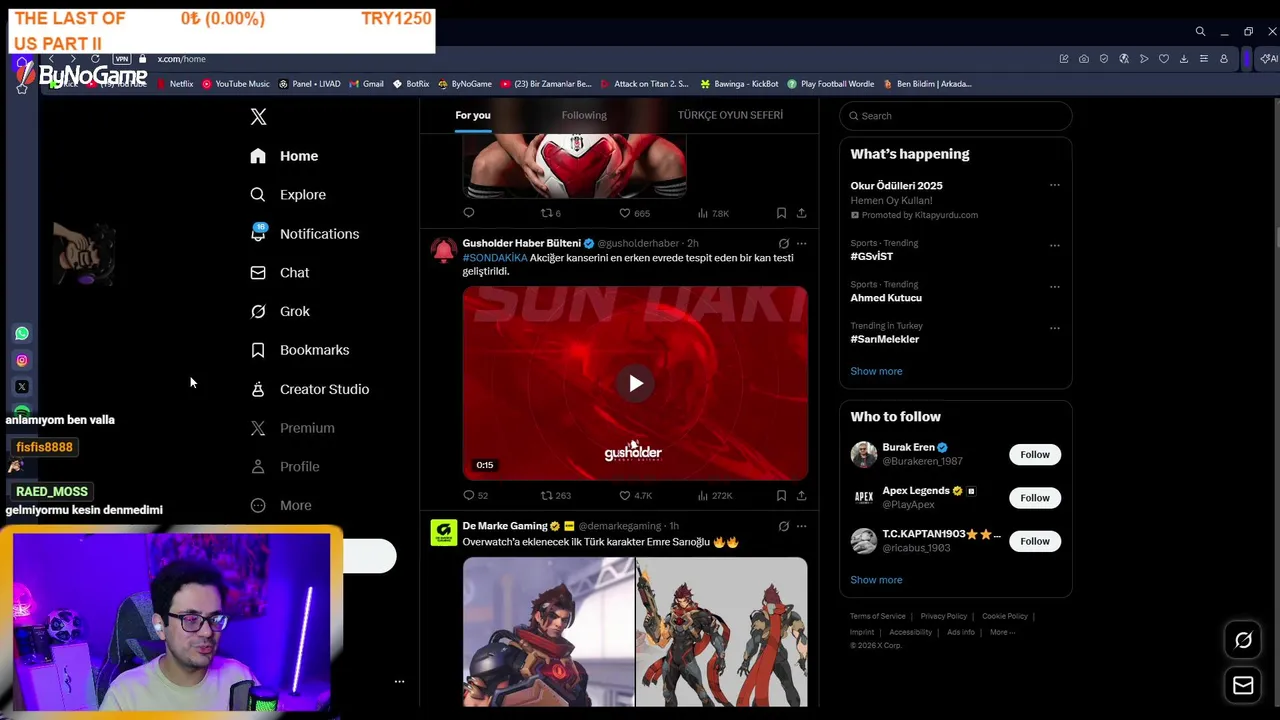Switch to the For you tab

pos(473,115)
